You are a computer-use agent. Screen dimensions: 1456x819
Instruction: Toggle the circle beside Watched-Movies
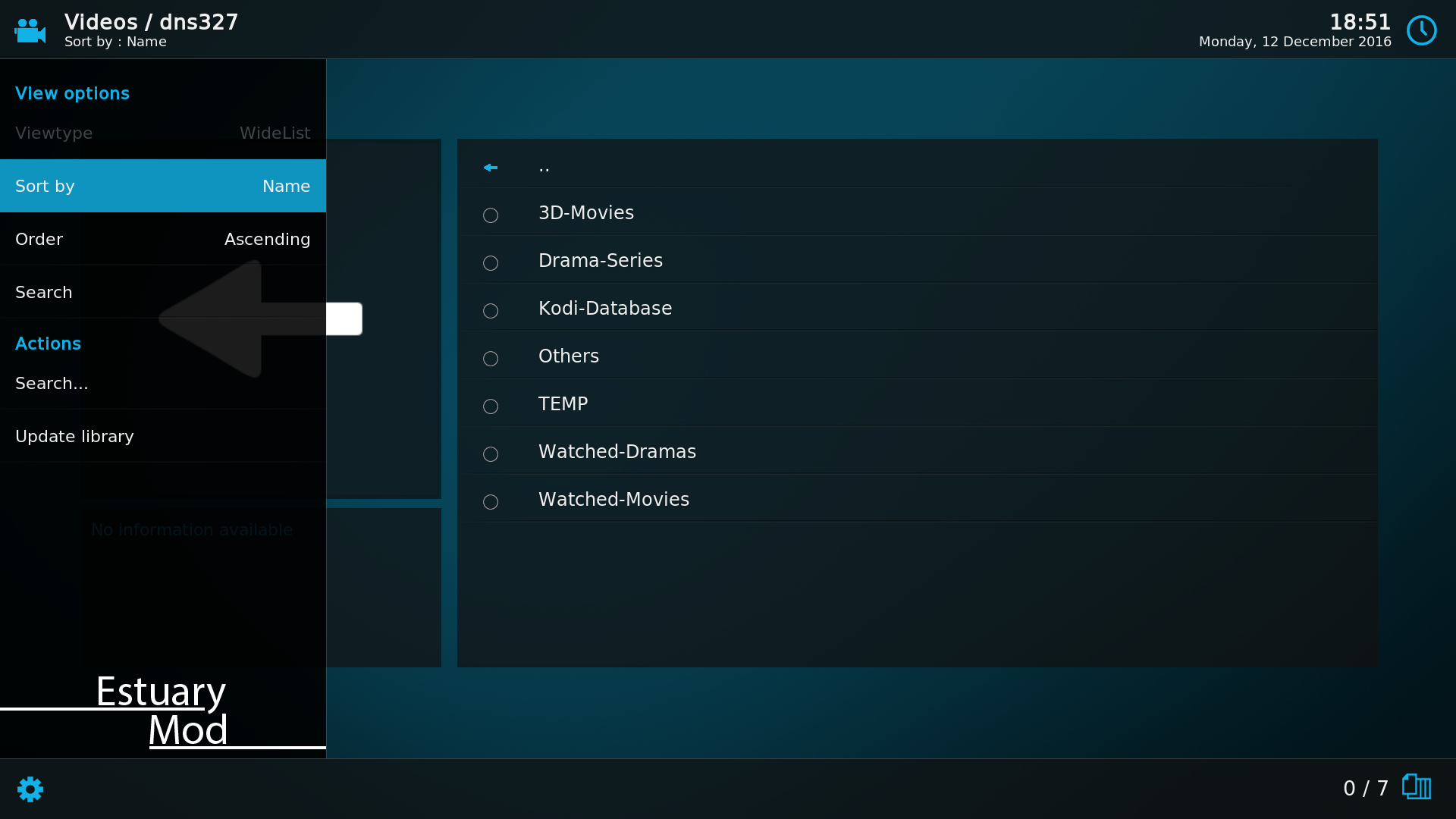pyautogui.click(x=491, y=502)
